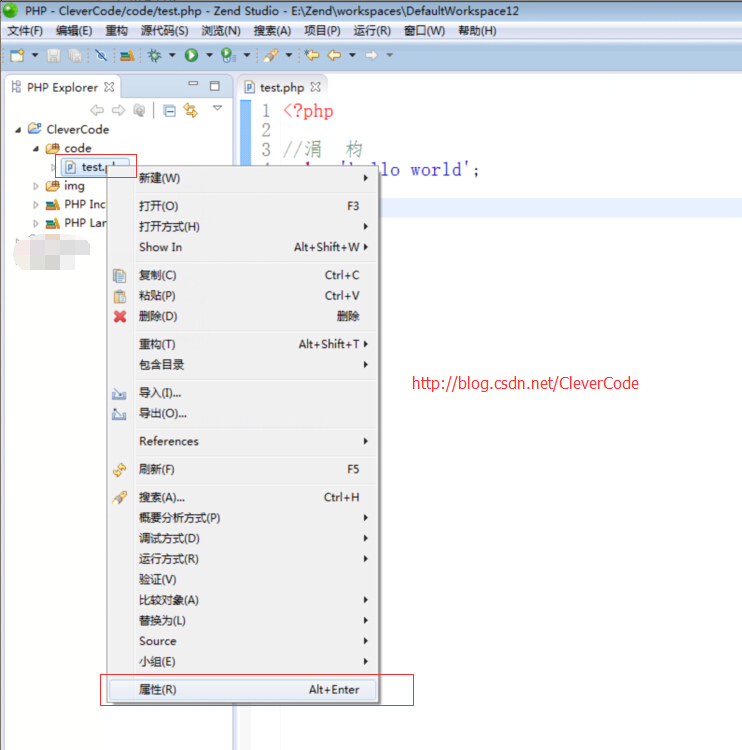The width and height of the screenshot is (742, 750).
Task: Choose 刷新(F) in the context menu
Action: [x=243, y=470]
